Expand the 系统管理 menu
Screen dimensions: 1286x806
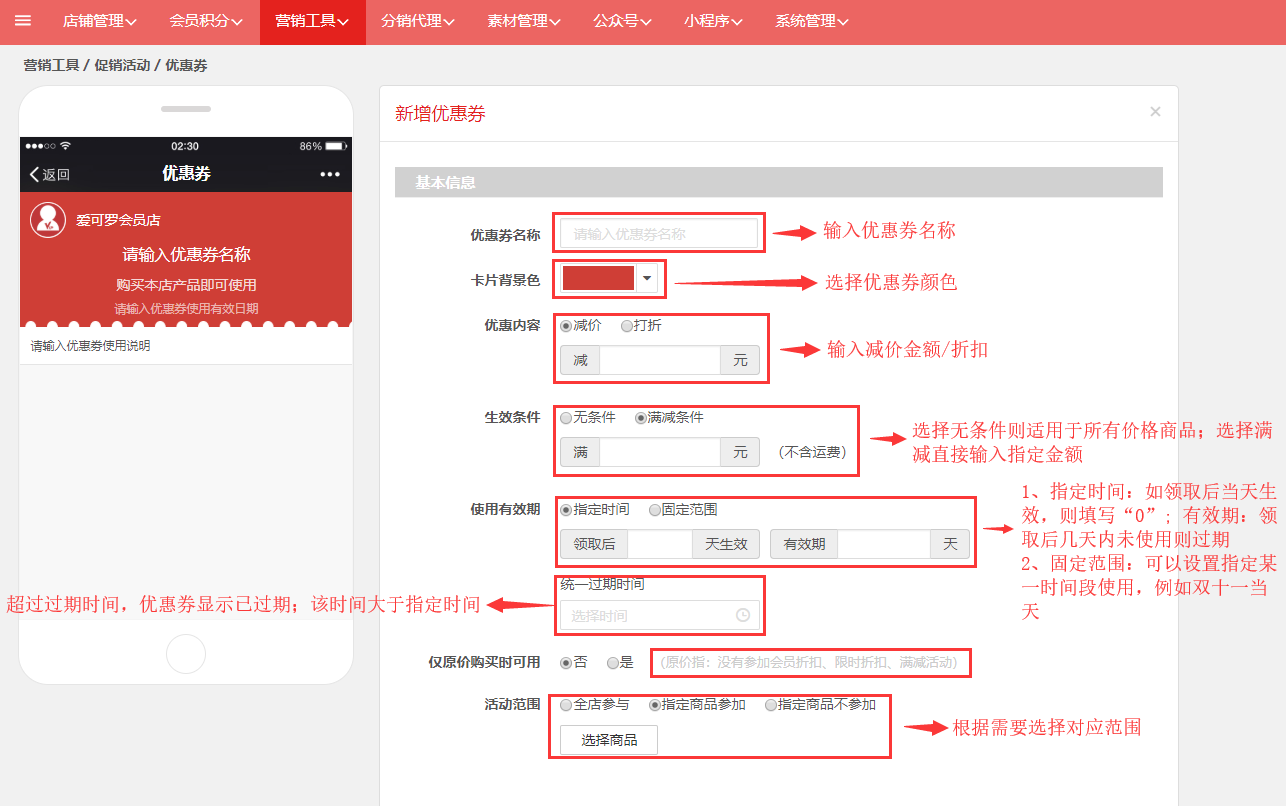tap(811, 21)
